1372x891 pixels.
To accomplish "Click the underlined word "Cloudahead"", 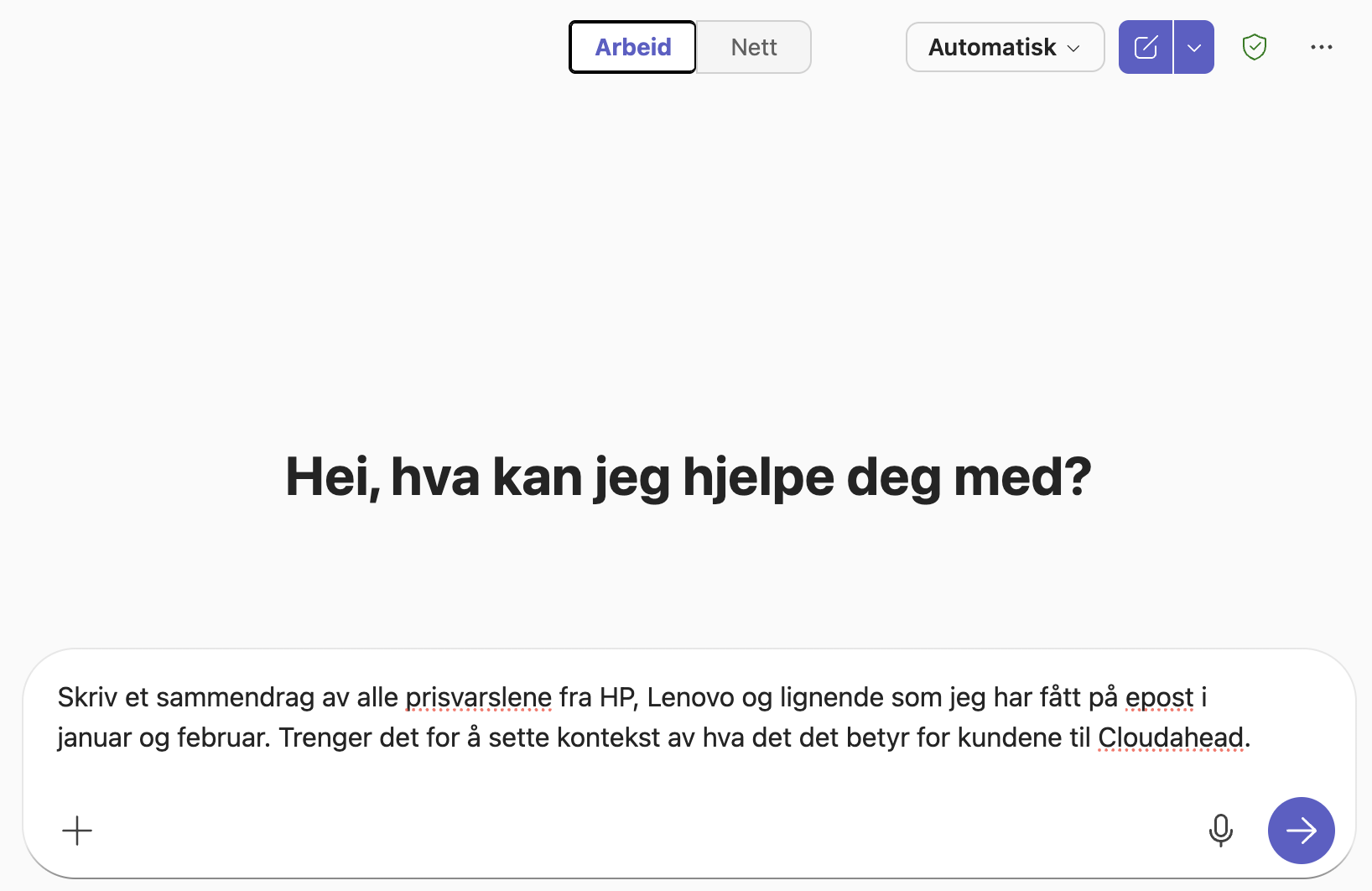I will click(1171, 737).
